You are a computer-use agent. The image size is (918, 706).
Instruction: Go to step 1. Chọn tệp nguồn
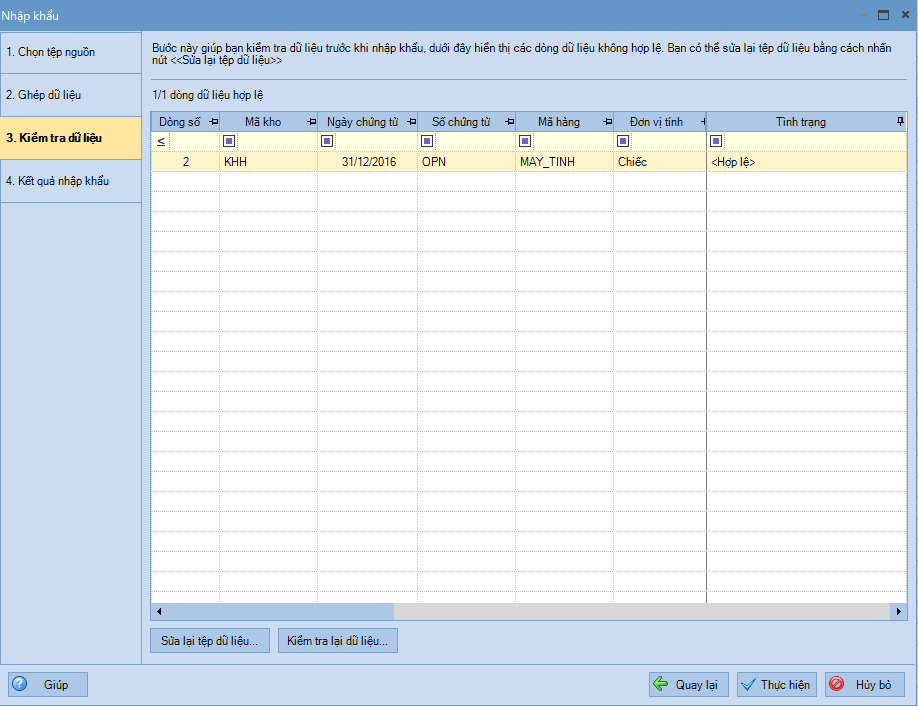pyautogui.click(x=70, y=52)
